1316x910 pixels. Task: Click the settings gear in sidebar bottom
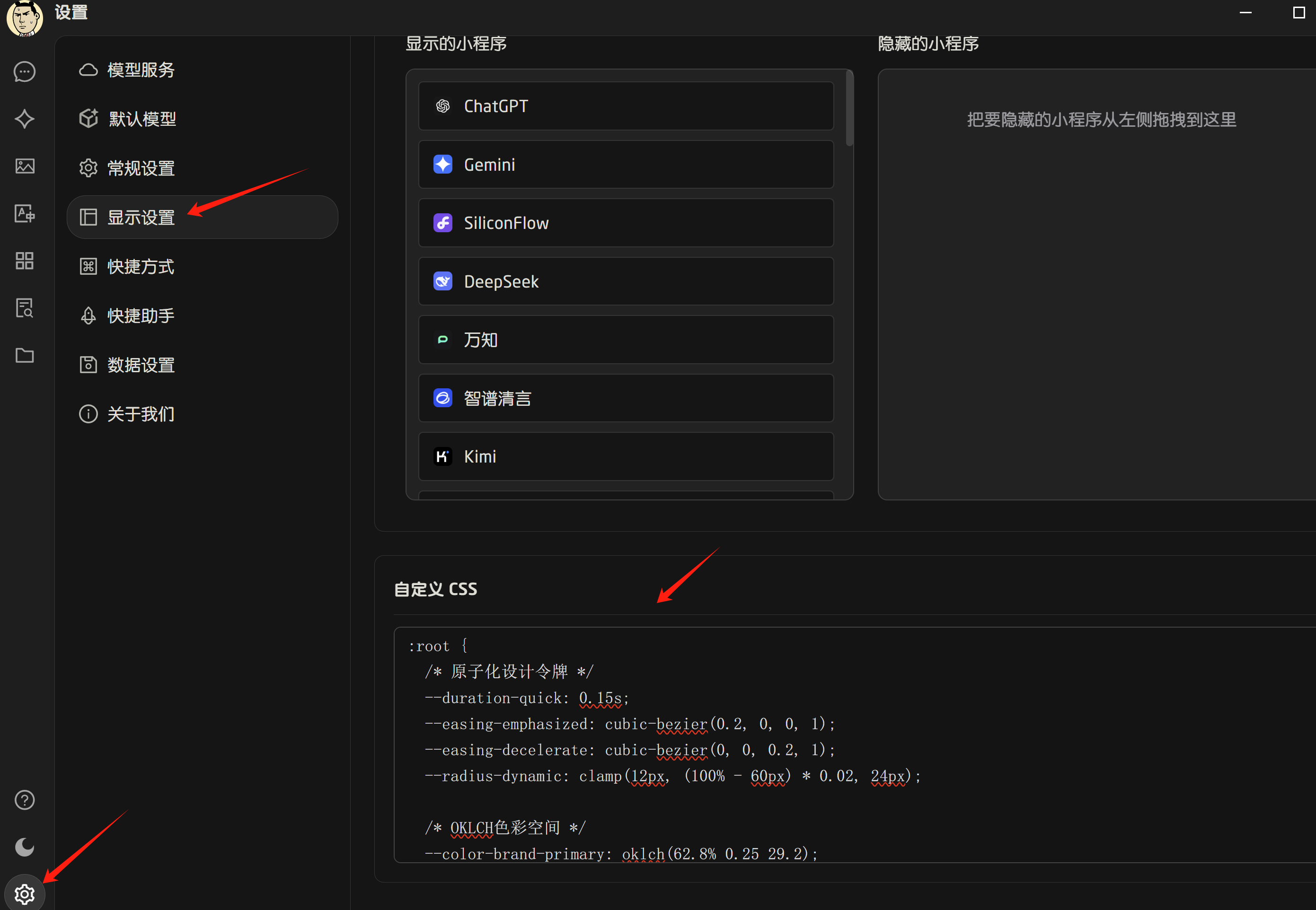tap(25, 894)
